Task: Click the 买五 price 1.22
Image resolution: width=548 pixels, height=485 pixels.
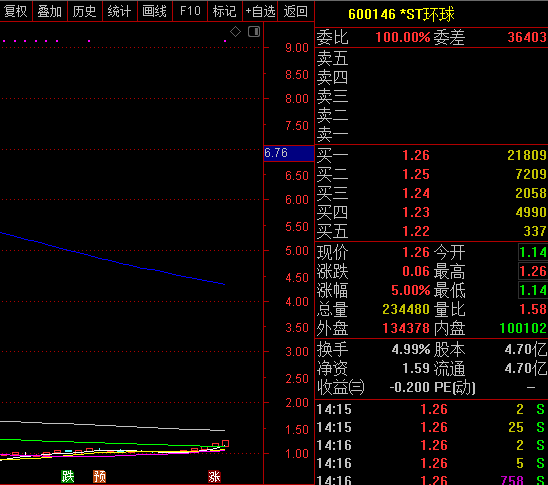Action: pyautogui.click(x=416, y=231)
